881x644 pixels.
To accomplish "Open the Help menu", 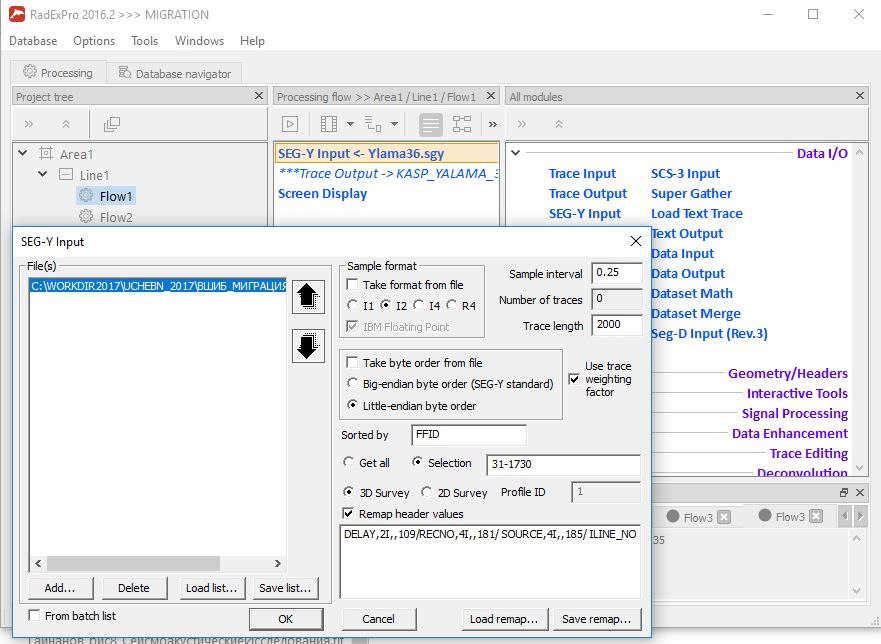I will (x=252, y=40).
